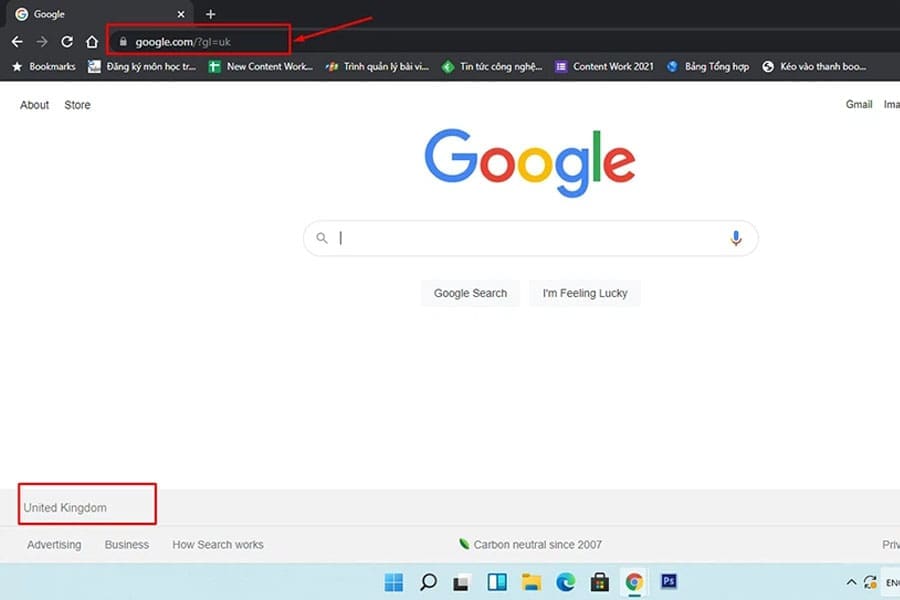Select the Google browser tab
Viewport: 900px width, 600px height.
pos(95,14)
